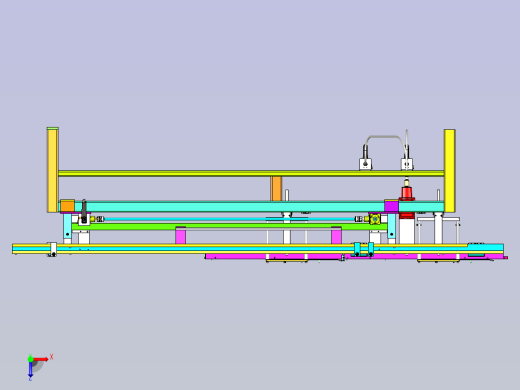Click the green Y axis dot on triad
The image size is (520, 390).
tap(30, 359)
